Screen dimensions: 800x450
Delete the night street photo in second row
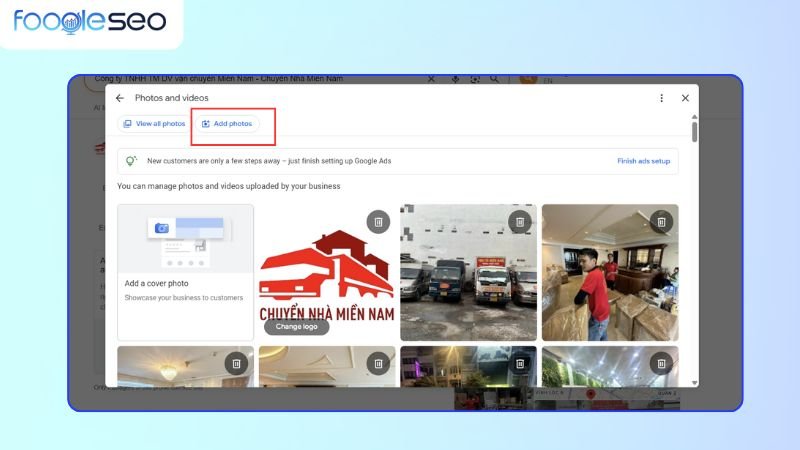[x=519, y=364]
